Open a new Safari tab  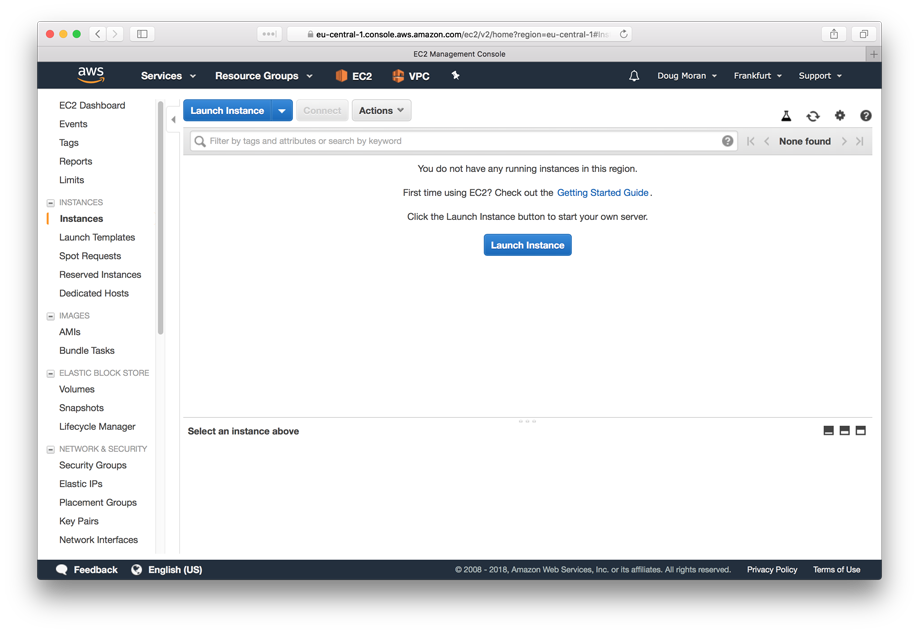[873, 54]
